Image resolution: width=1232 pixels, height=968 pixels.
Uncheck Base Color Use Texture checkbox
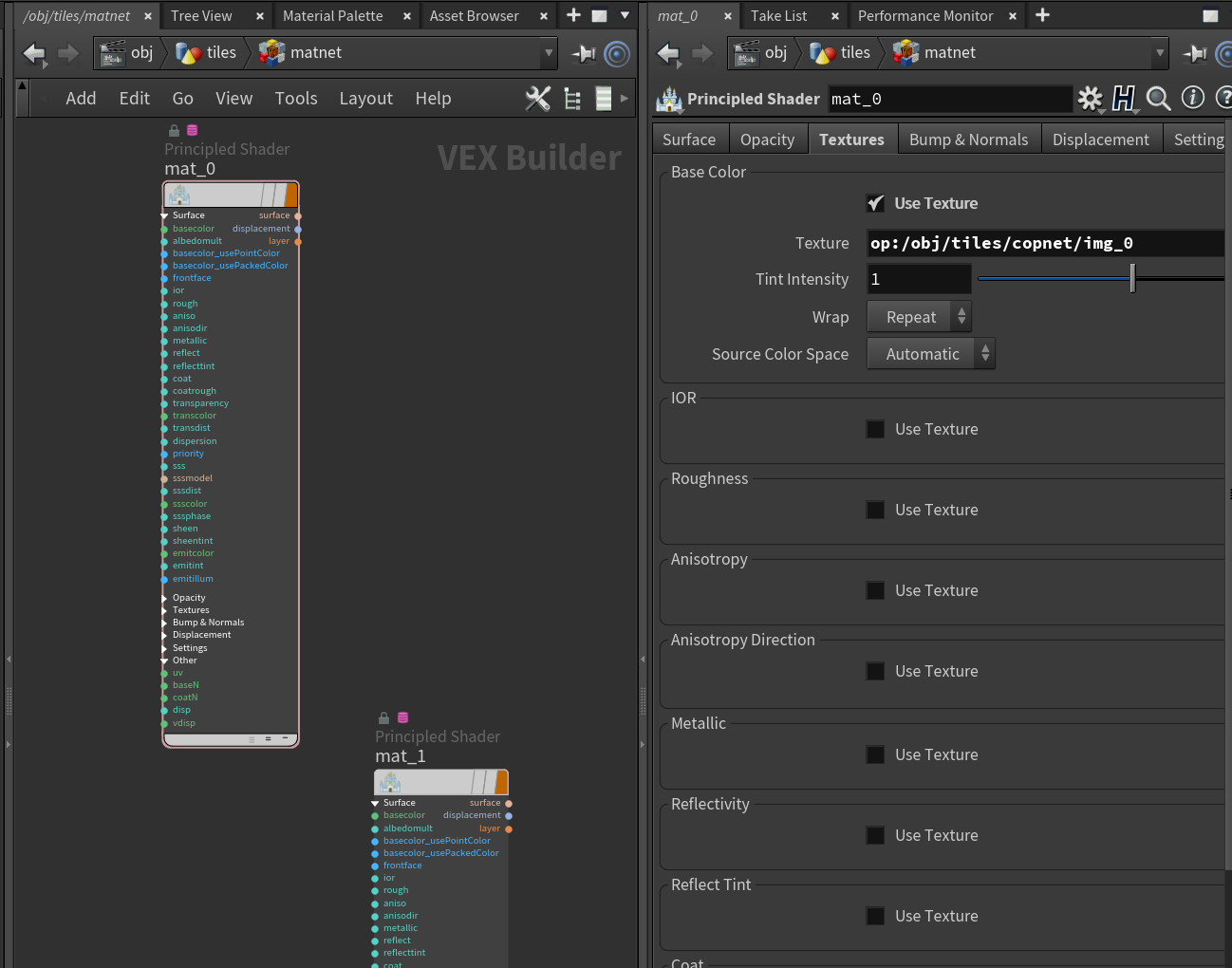tap(875, 203)
